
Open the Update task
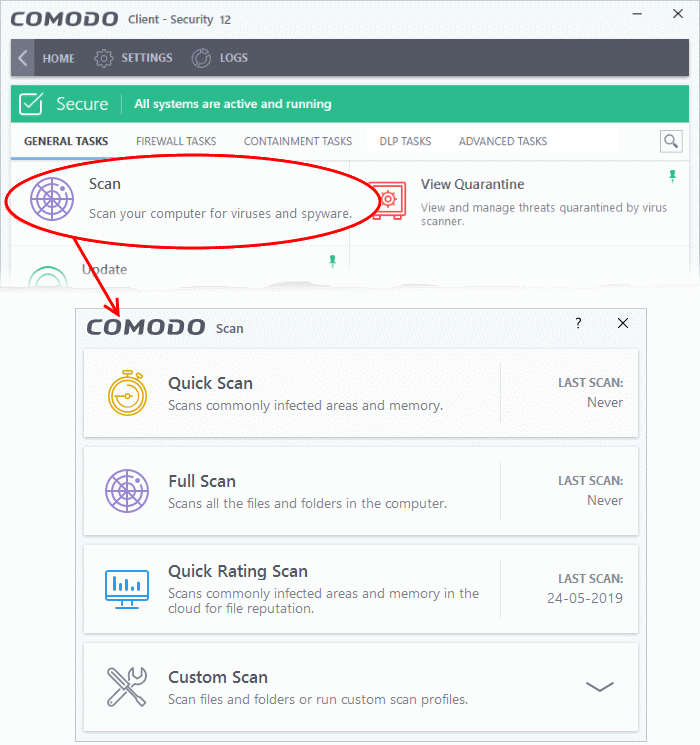coord(105,269)
